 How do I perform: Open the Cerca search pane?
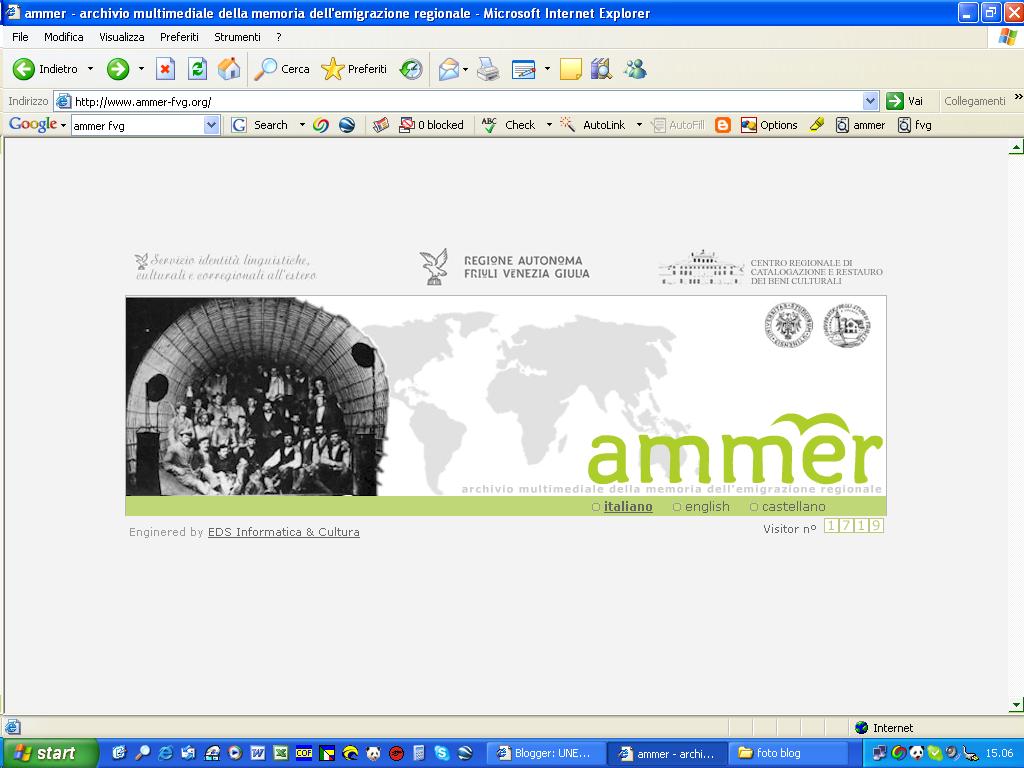click(x=281, y=69)
